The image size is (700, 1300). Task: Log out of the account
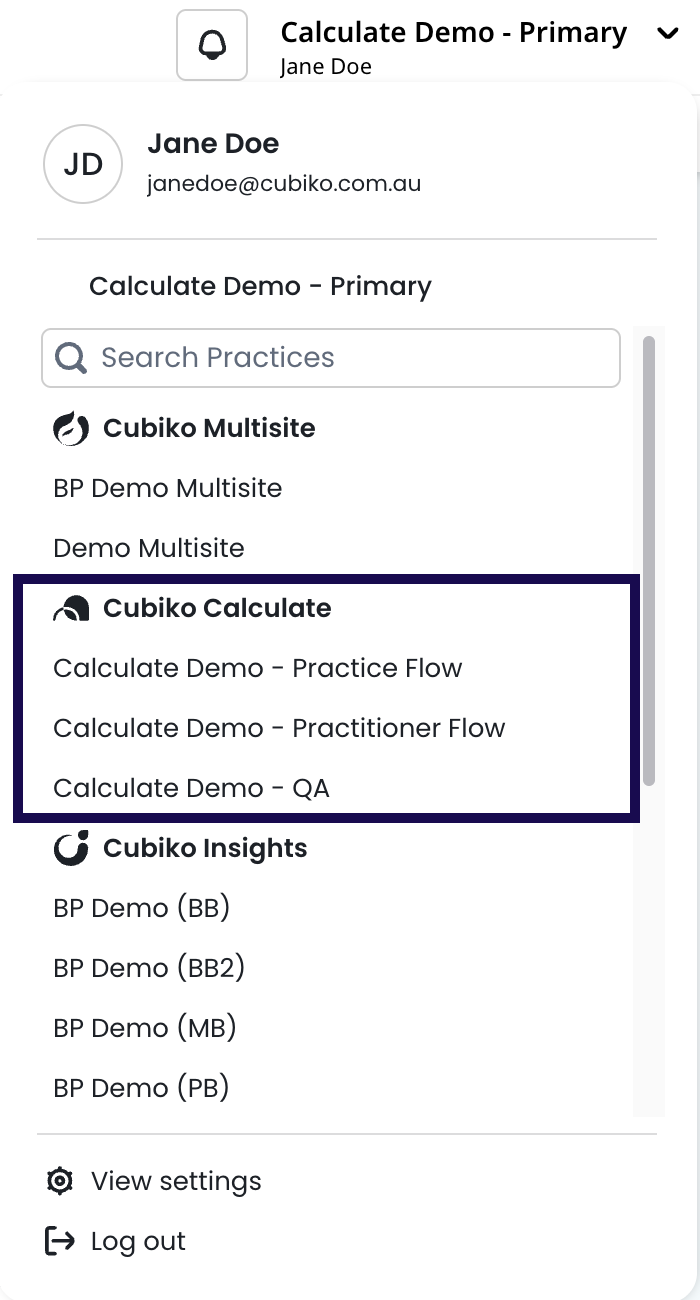[x=138, y=1241]
